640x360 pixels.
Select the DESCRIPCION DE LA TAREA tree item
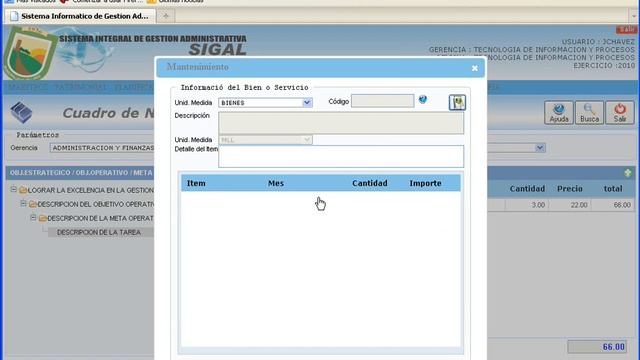[x=98, y=232]
